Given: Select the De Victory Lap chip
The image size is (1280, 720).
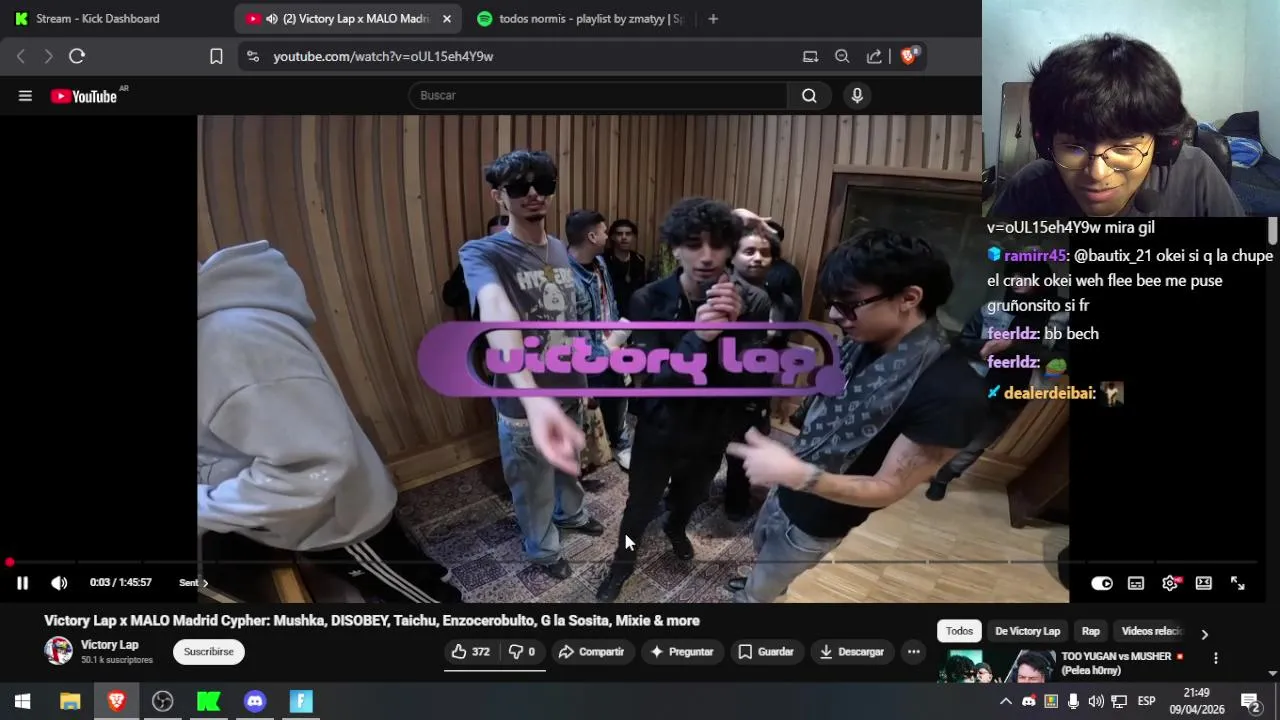Looking at the screenshot, I should pyautogui.click(x=1027, y=631).
